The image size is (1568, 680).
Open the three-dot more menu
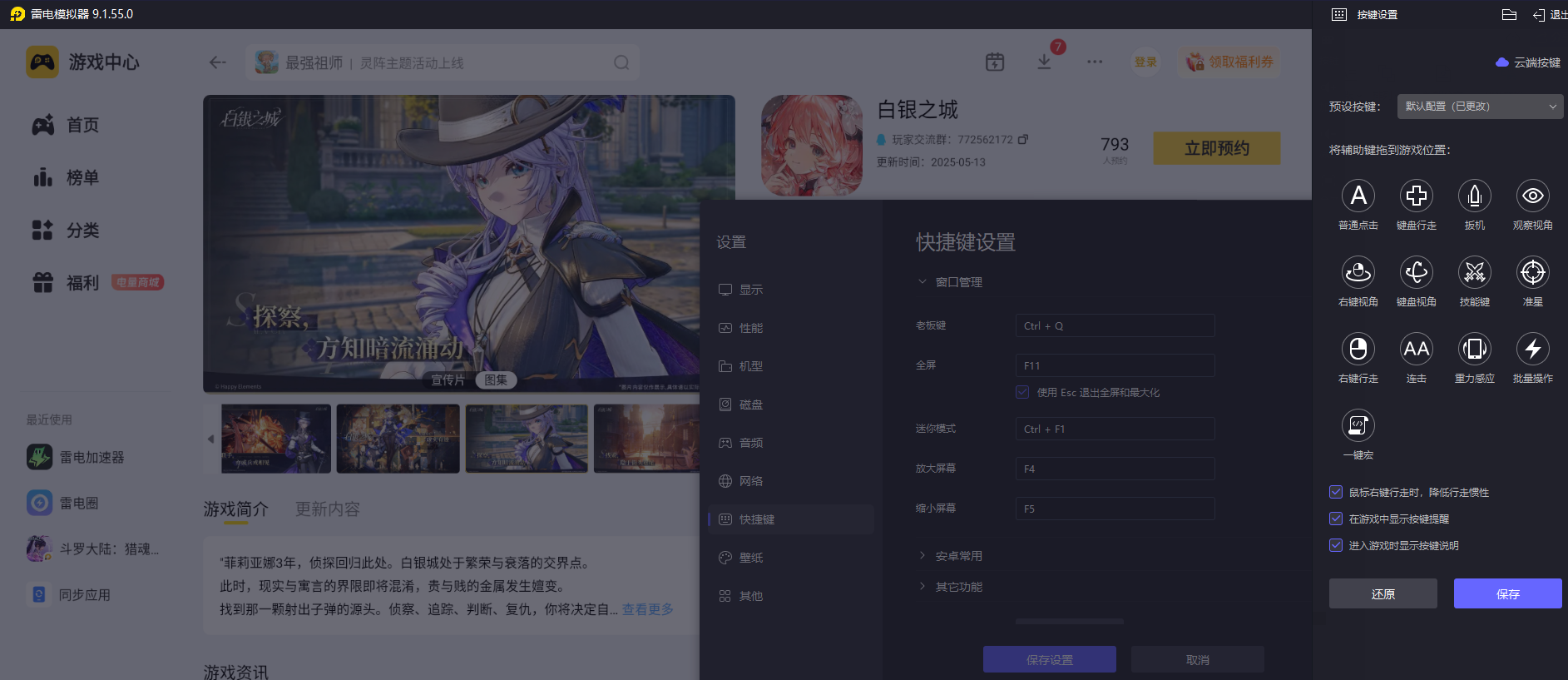pyautogui.click(x=1095, y=62)
